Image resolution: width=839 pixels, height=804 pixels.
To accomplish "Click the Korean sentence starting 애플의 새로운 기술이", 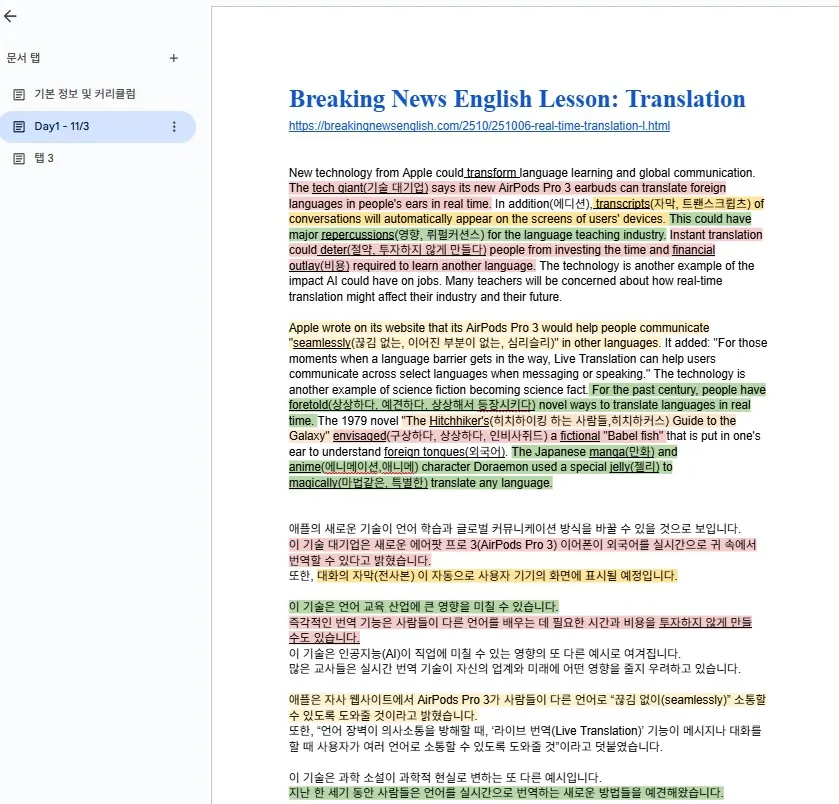I will click(x=514, y=529).
